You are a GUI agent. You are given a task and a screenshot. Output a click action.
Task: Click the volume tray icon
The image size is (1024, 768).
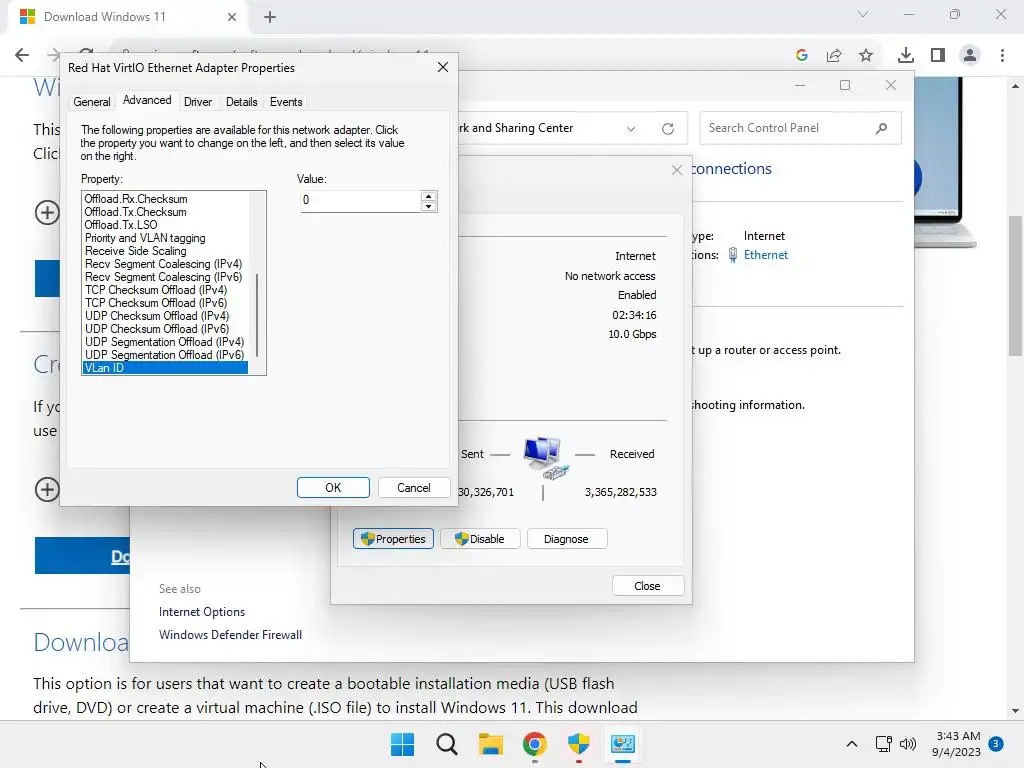[x=908, y=744]
